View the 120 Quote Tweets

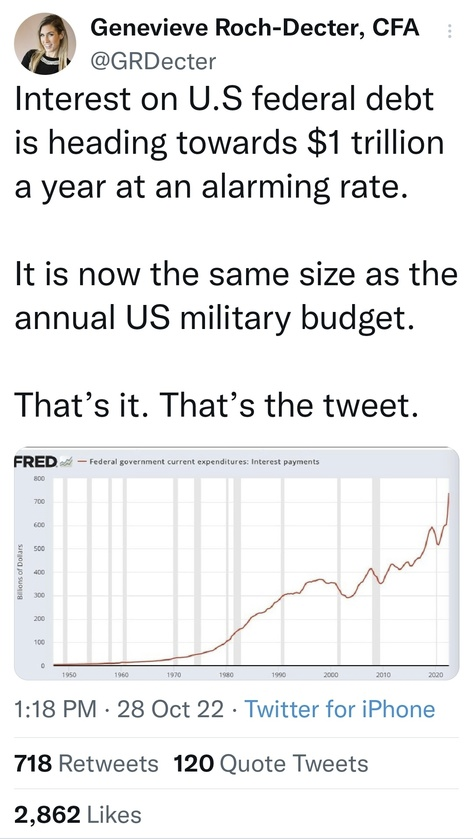tap(271, 764)
